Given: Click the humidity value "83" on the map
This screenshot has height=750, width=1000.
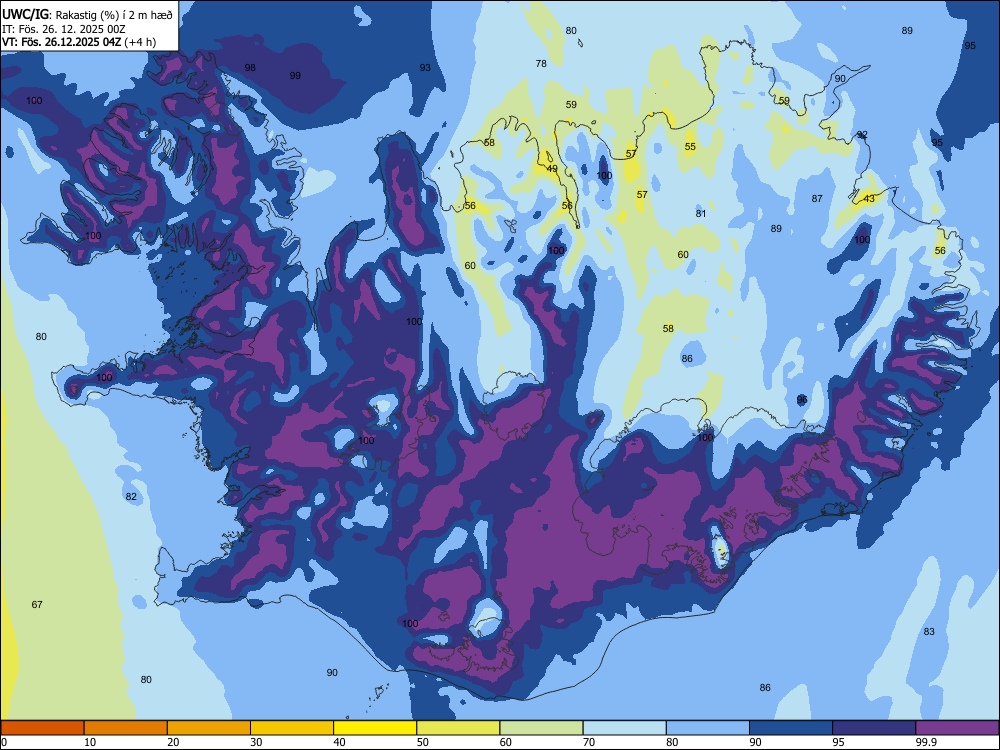Looking at the screenshot, I should pos(929,631).
